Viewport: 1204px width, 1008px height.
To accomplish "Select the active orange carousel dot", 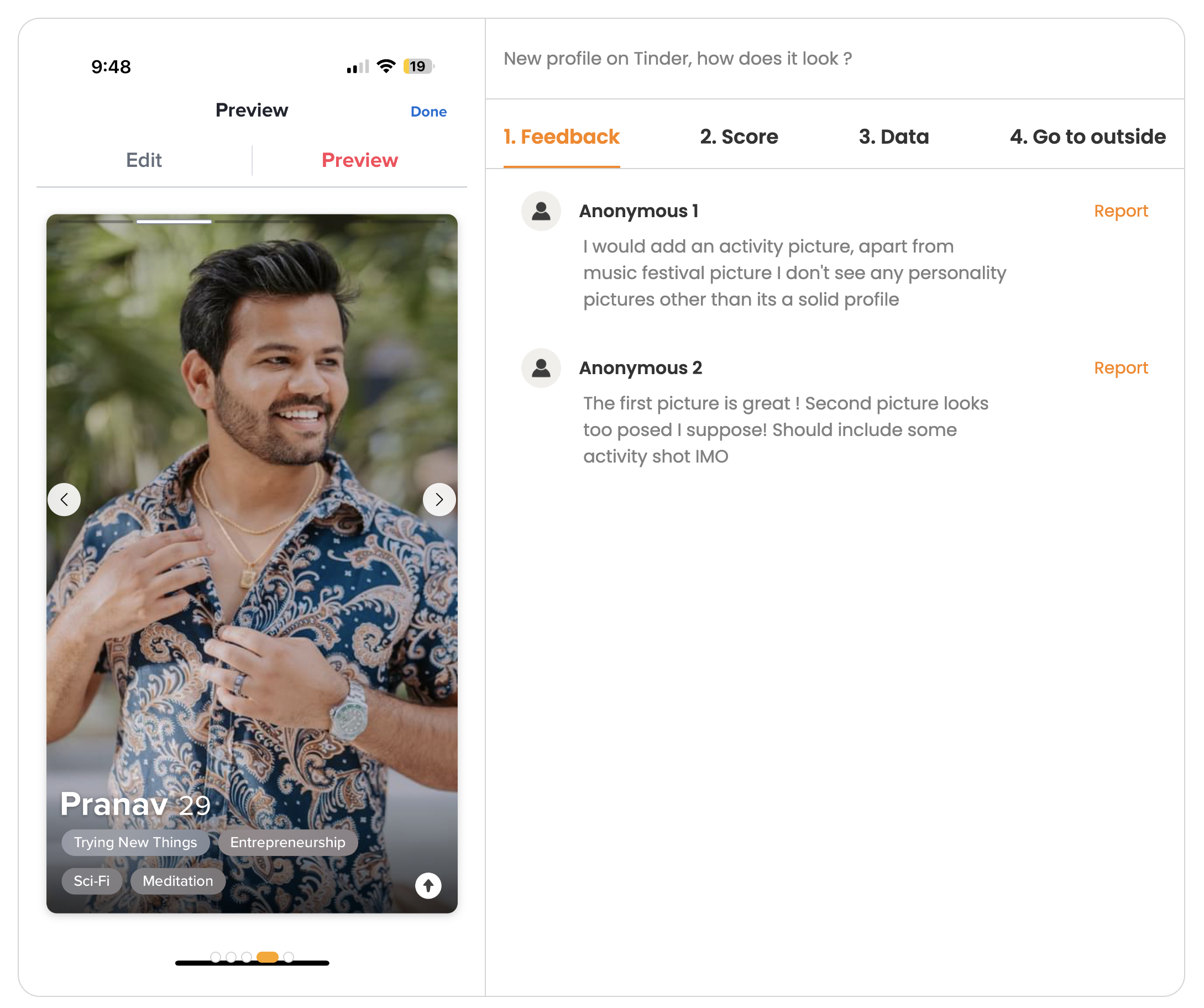I will coord(268,958).
